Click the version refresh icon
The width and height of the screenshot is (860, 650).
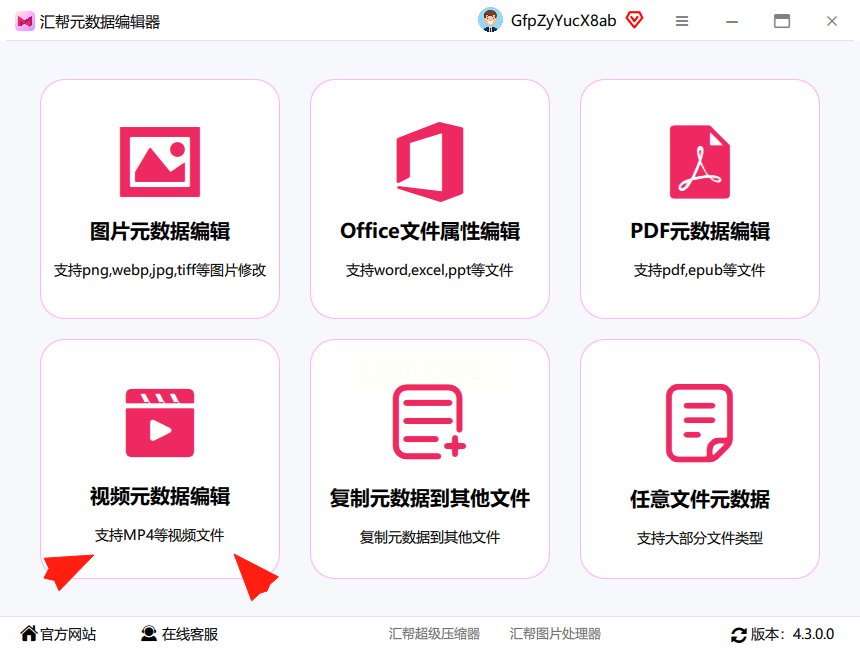pyautogui.click(x=739, y=635)
